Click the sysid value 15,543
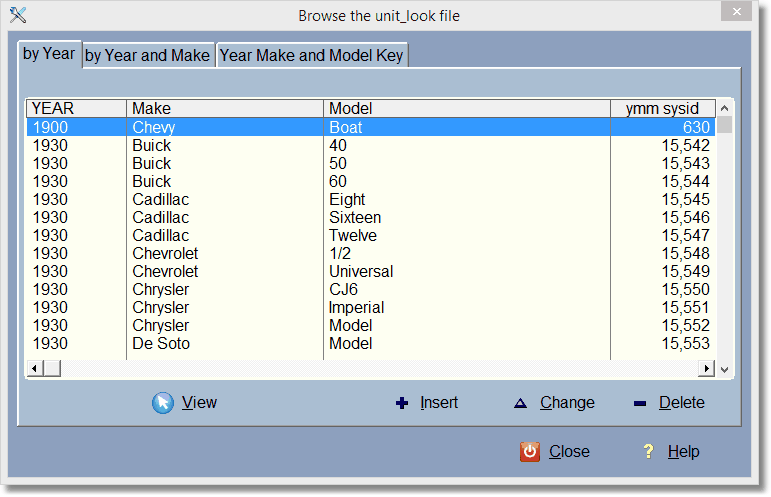This screenshot has width=771, height=497. tap(685, 163)
